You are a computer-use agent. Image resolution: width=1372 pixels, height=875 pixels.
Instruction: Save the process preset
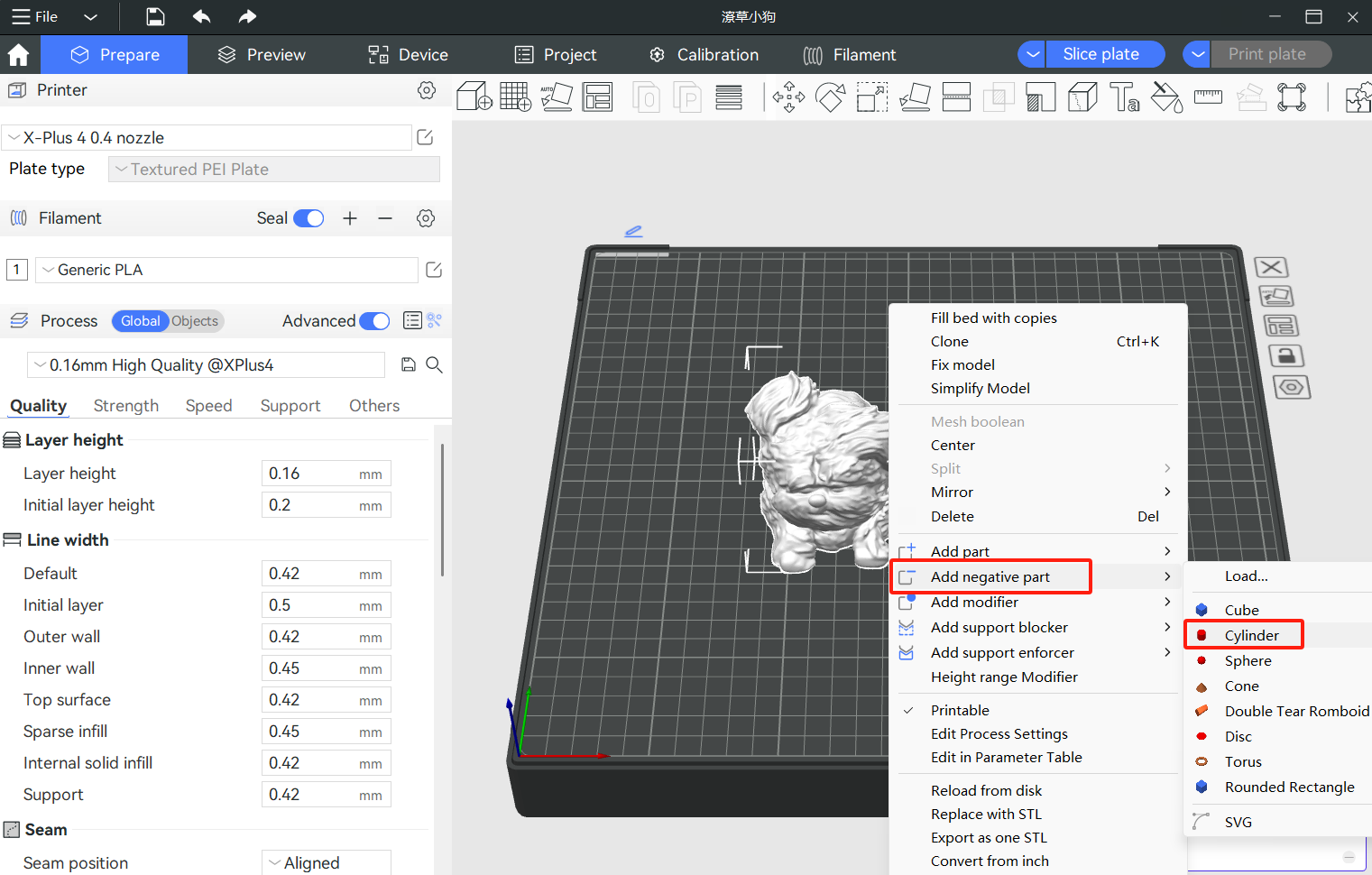click(409, 364)
